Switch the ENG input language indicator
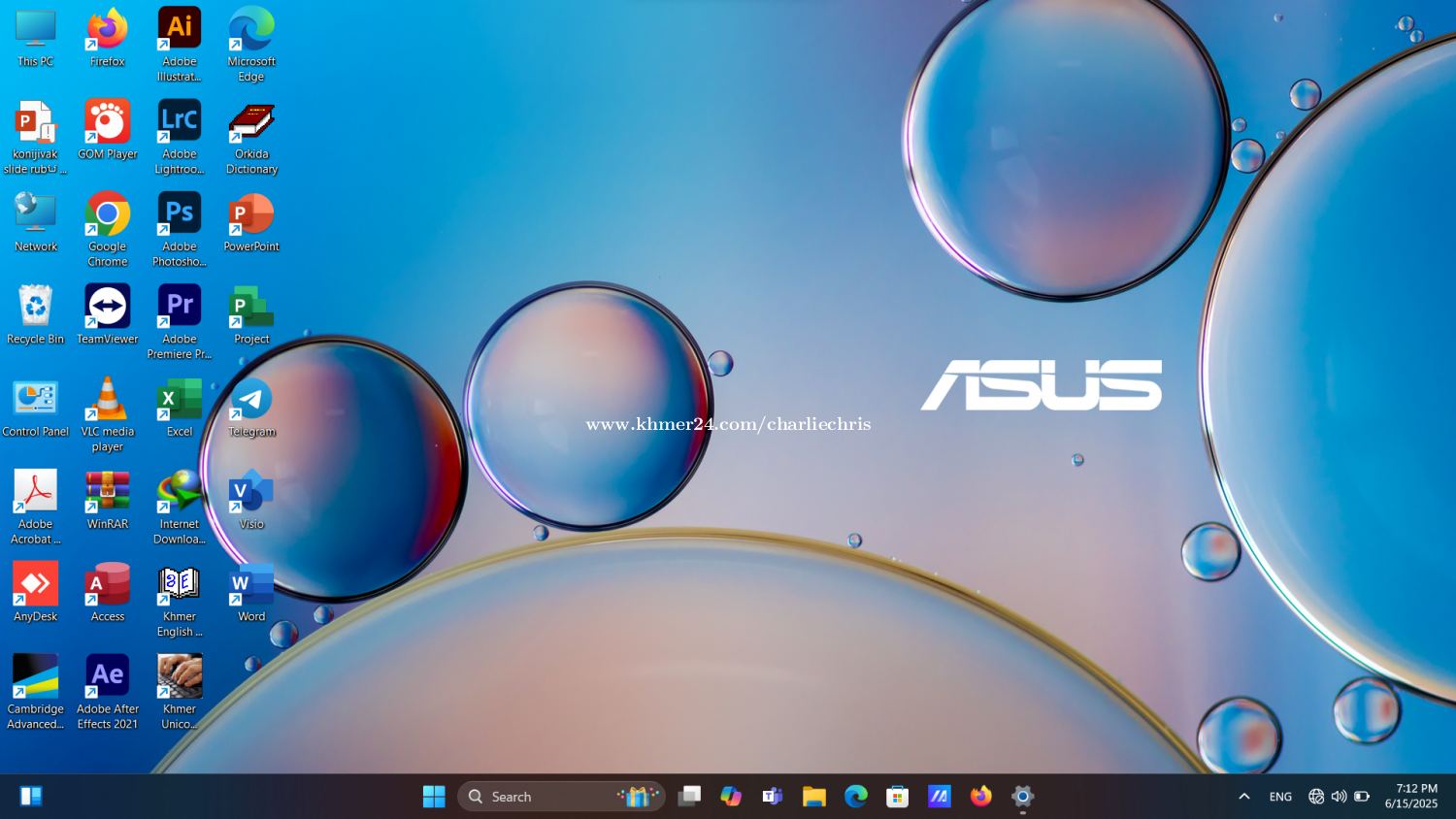Image resolution: width=1456 pixels, height=819 pixels. click(1280, 797)
